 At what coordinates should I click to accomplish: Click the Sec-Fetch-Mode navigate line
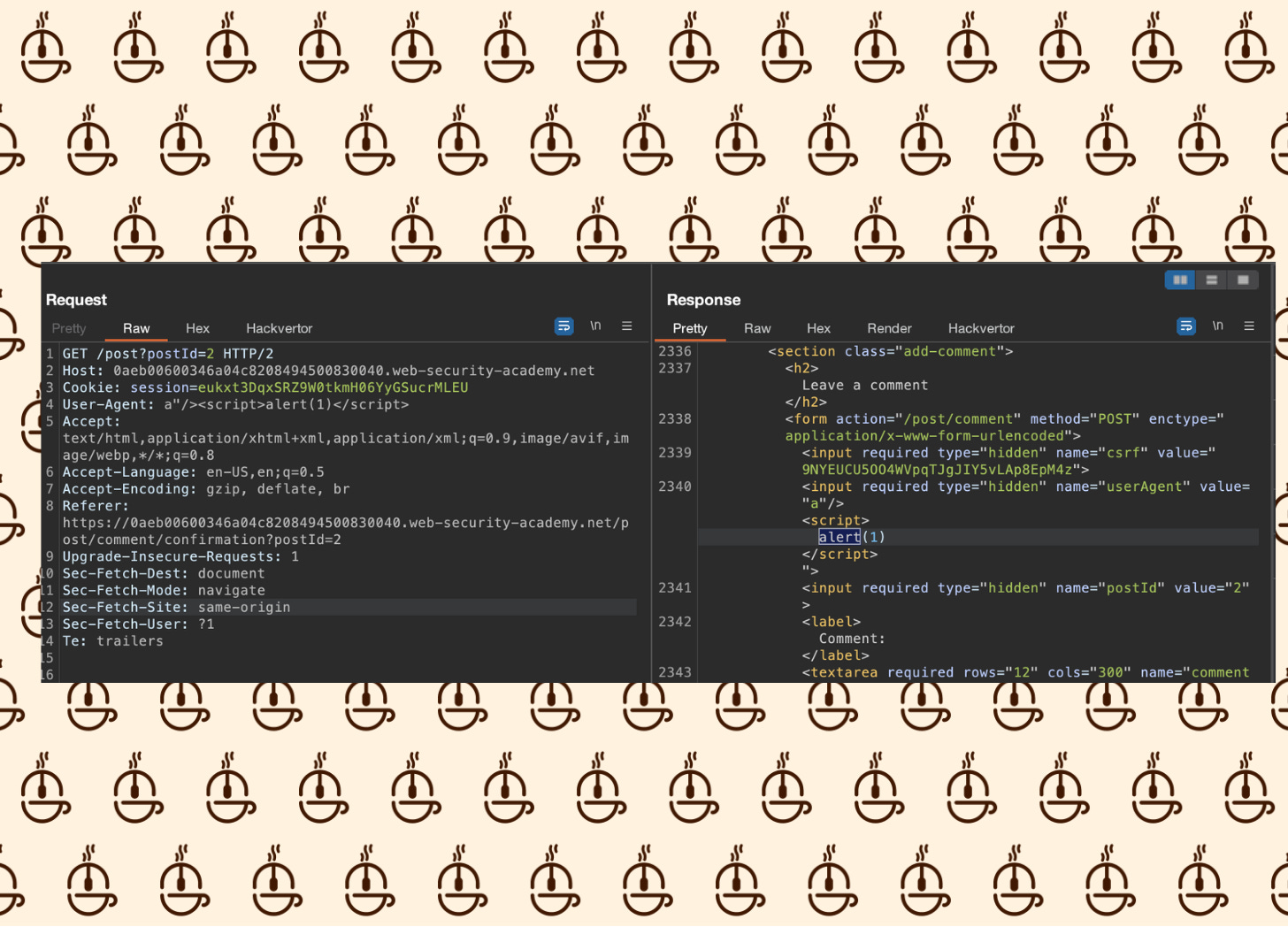[x=164, y=590]
